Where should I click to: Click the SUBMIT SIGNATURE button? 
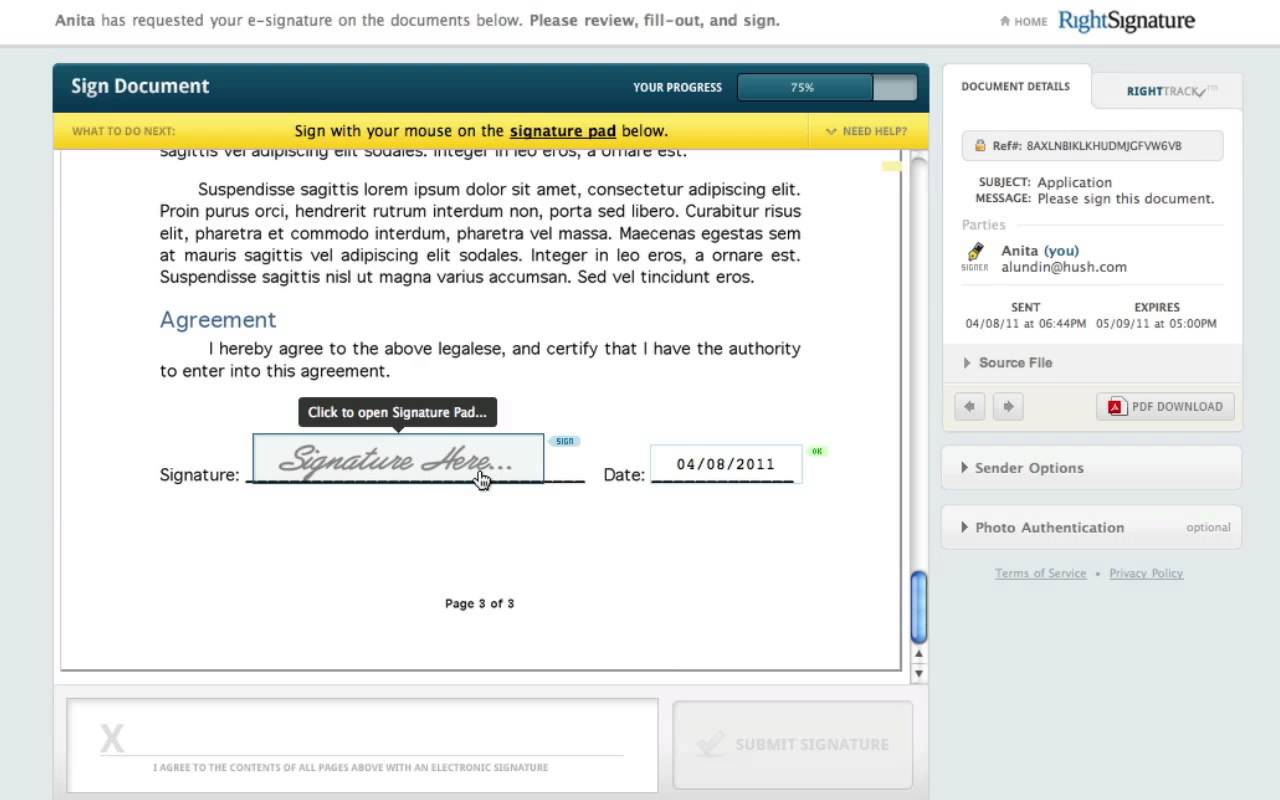tap(792, 744)
